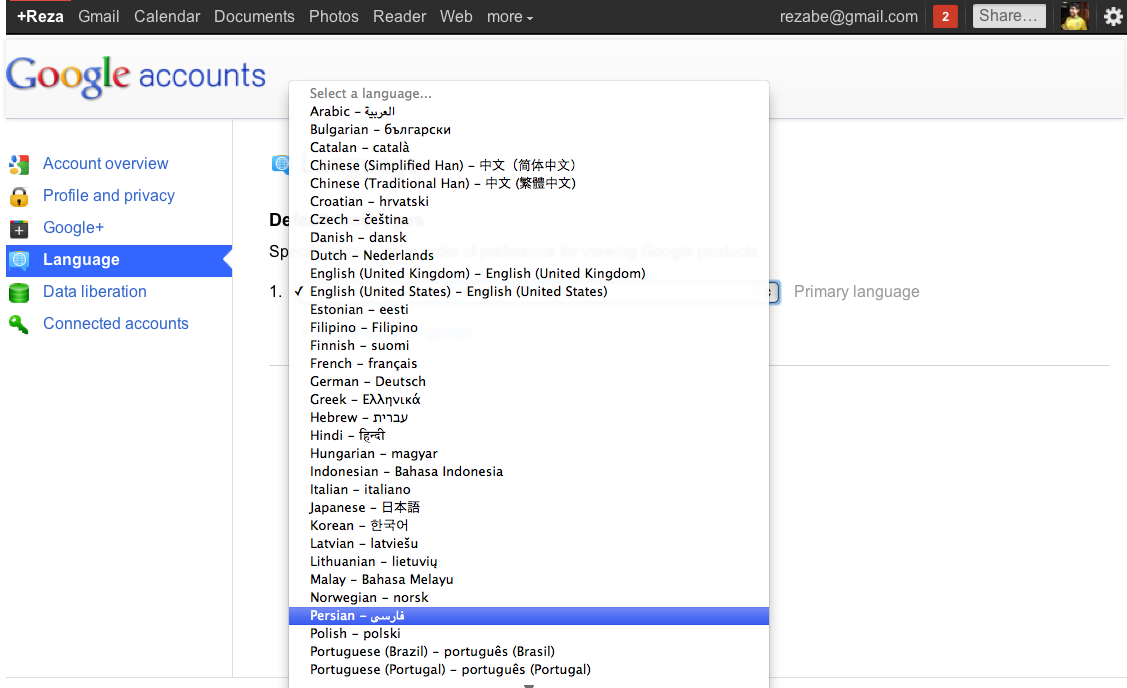Screen dimensions: 1127x688
Task: Select Lithuanian – lietuvių option
Action: 528,561
